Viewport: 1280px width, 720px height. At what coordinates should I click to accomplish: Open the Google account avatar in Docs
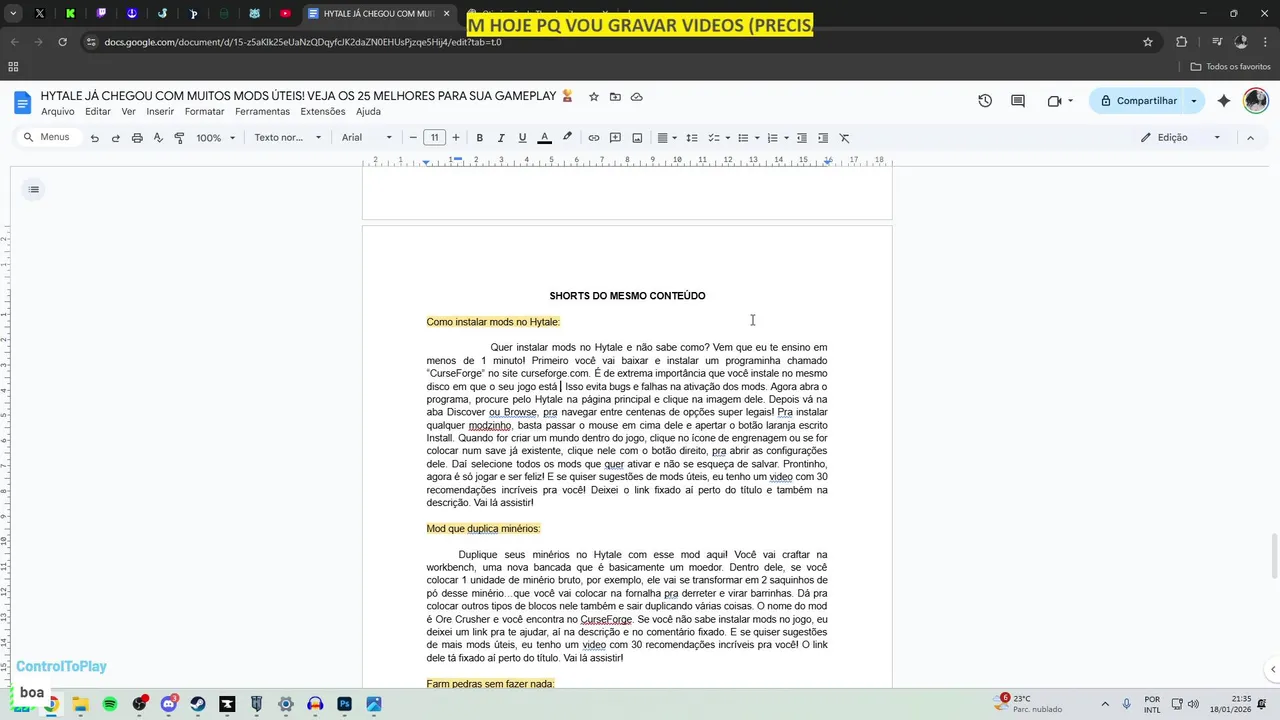click(x=1256, y=101)
